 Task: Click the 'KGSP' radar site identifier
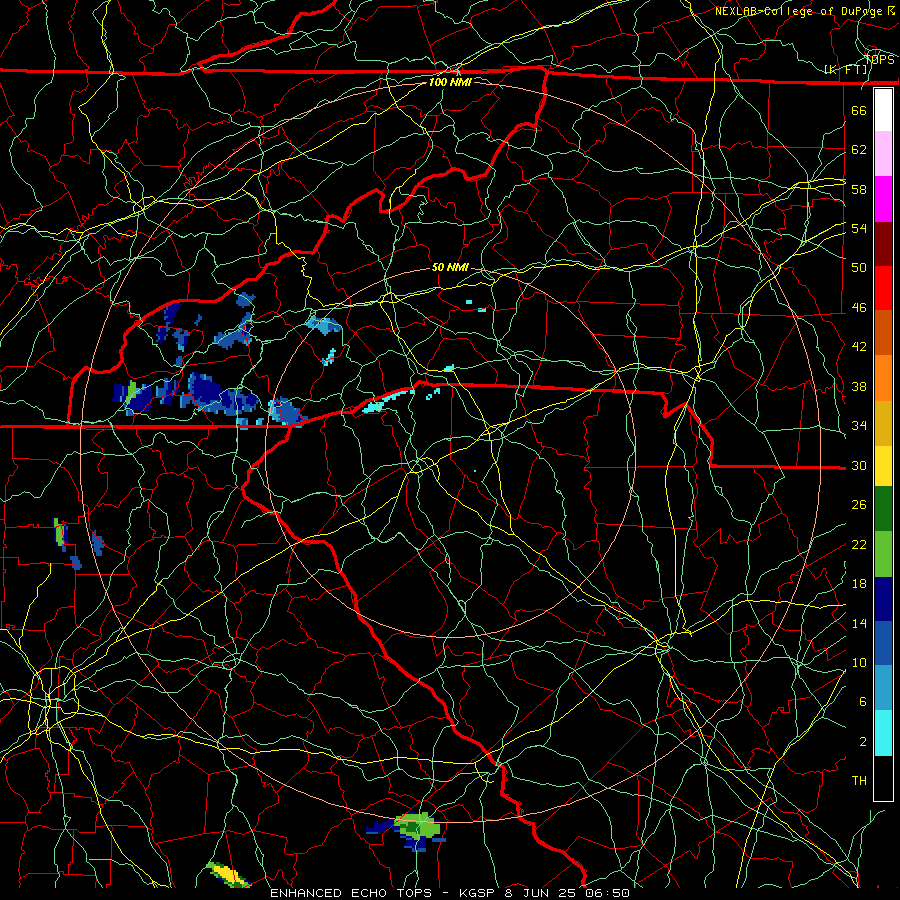tap(479, 893)
